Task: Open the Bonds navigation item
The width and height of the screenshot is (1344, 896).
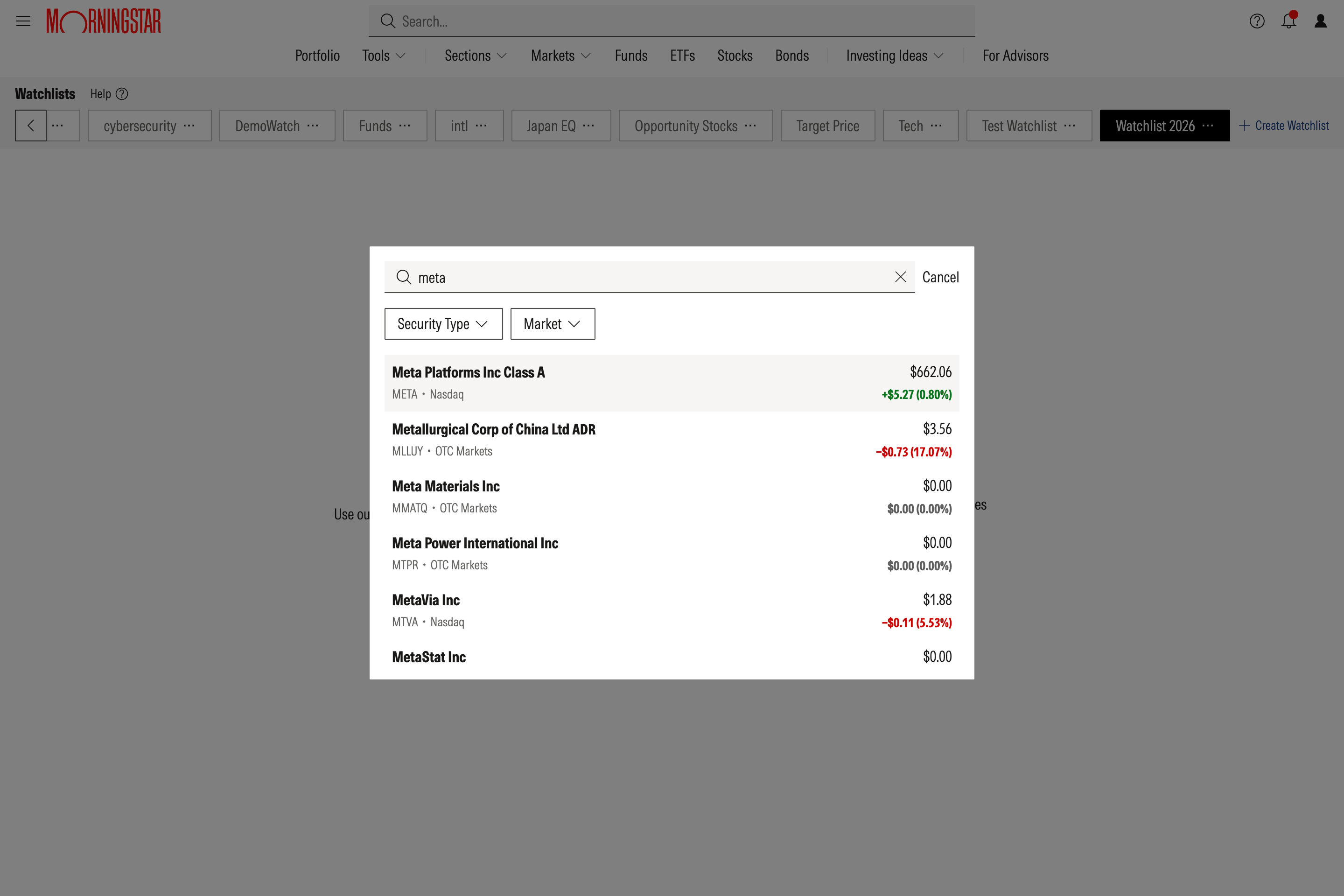Action: [792, 56]
